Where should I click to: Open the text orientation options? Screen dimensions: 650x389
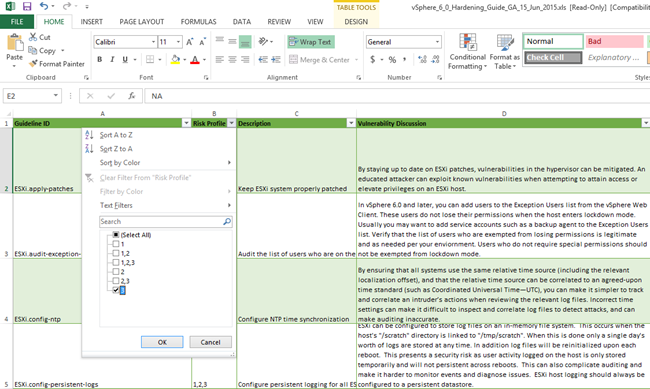click(265, 41)
